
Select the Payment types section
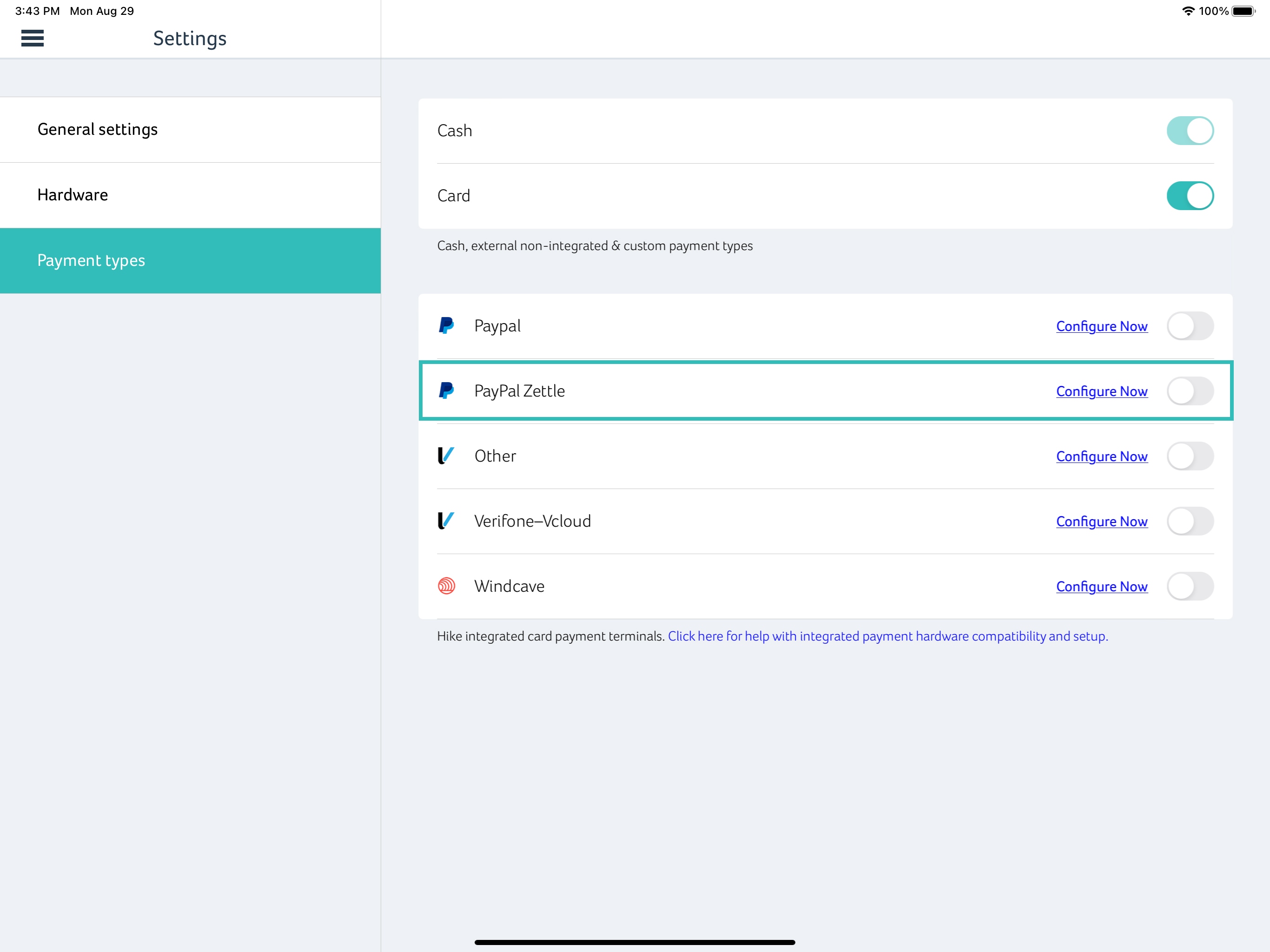coord(190,261)
